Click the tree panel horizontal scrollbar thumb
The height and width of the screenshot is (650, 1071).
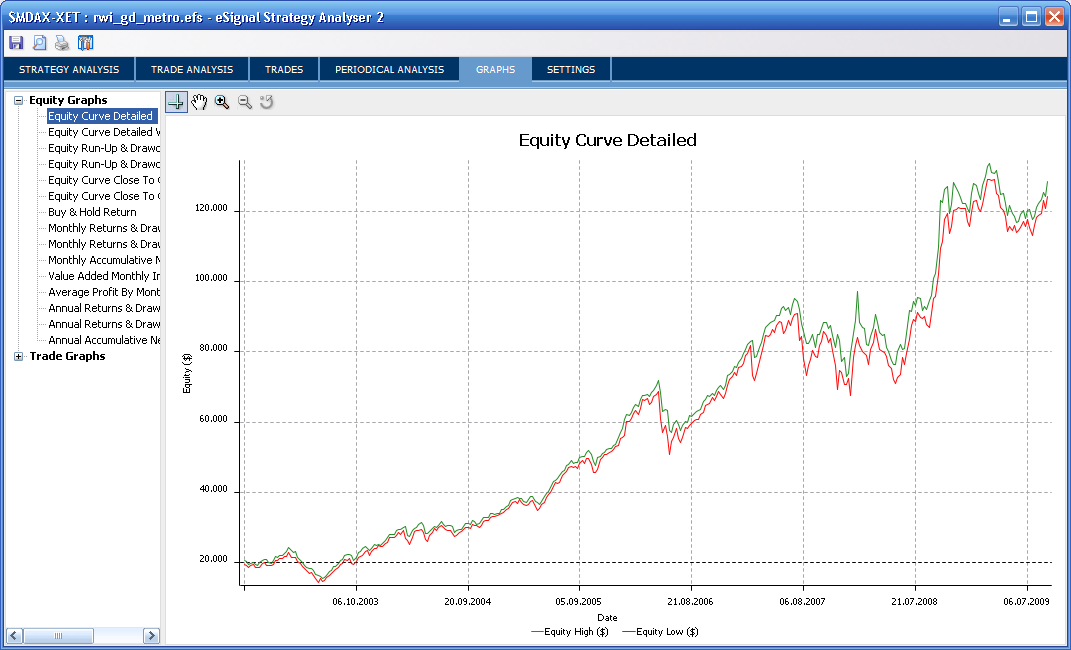[x=58, y=636]
